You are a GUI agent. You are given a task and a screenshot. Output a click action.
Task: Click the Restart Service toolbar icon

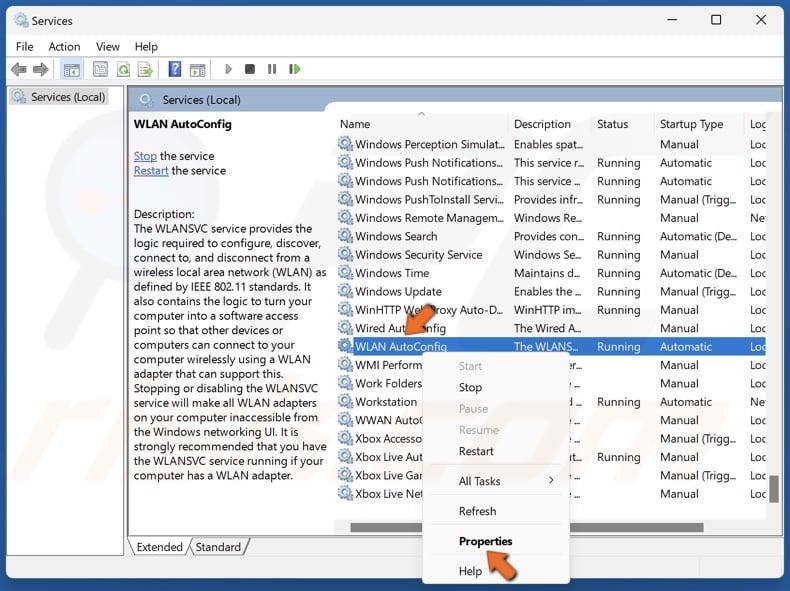[295, 69]
